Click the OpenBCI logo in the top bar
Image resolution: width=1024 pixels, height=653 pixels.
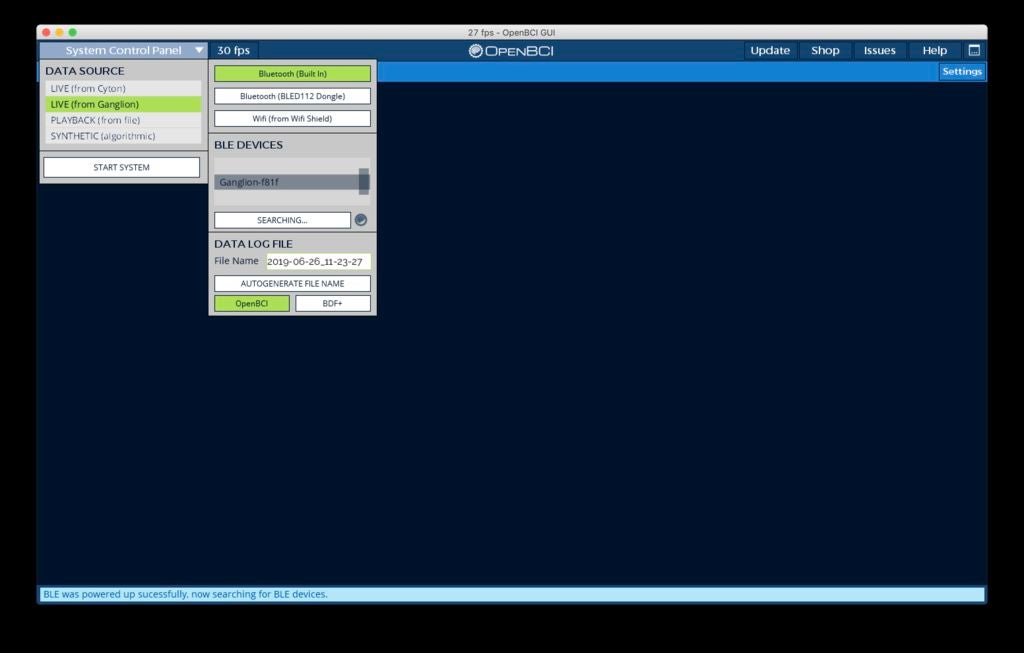[x=511, y=50]
